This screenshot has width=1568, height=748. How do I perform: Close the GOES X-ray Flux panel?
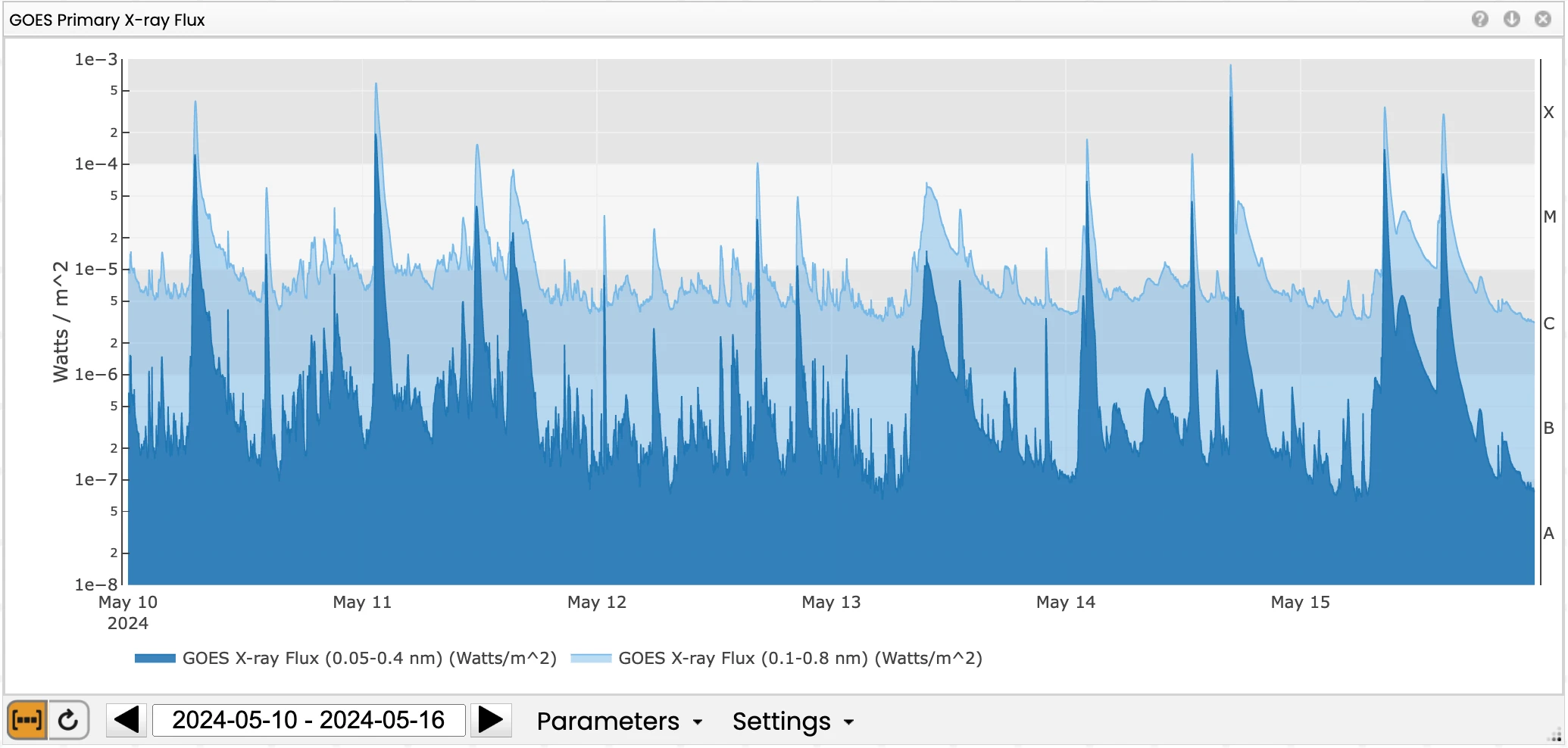click(1542, 19)
